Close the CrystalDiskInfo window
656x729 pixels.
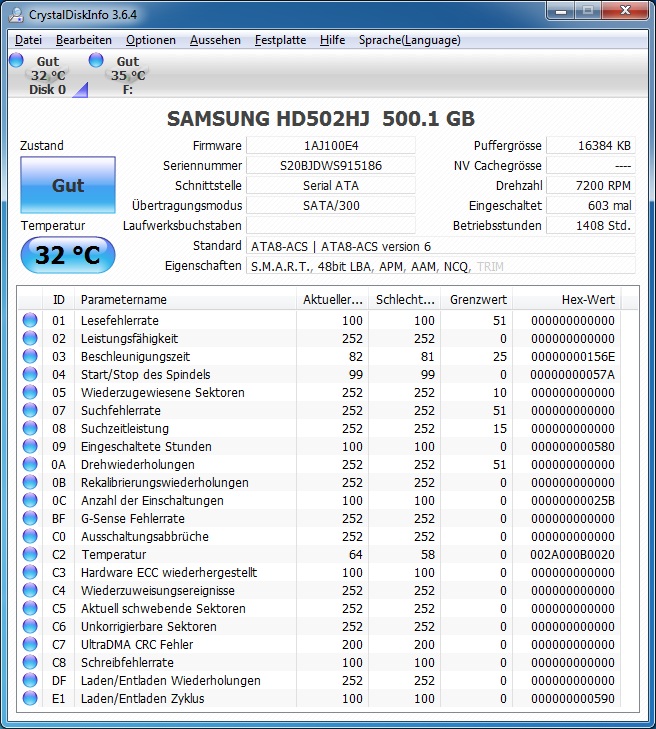(x=625, y=11)
